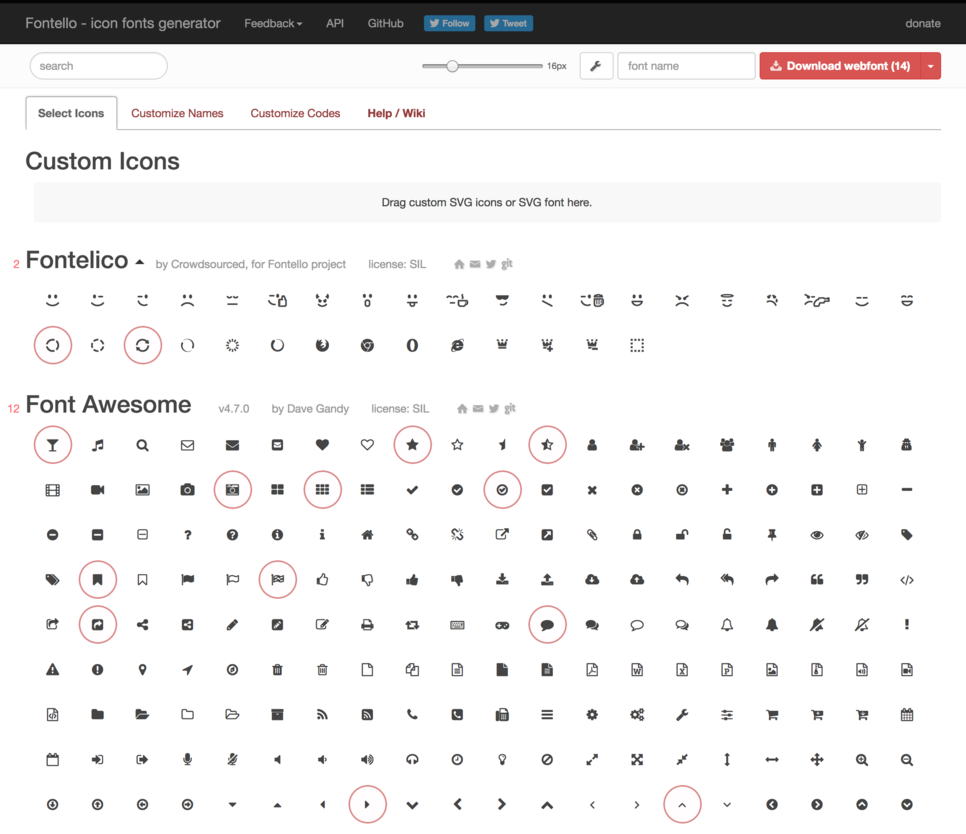Select the film strip icon
The height and width of the screenshot is (834, 966).
52,490
